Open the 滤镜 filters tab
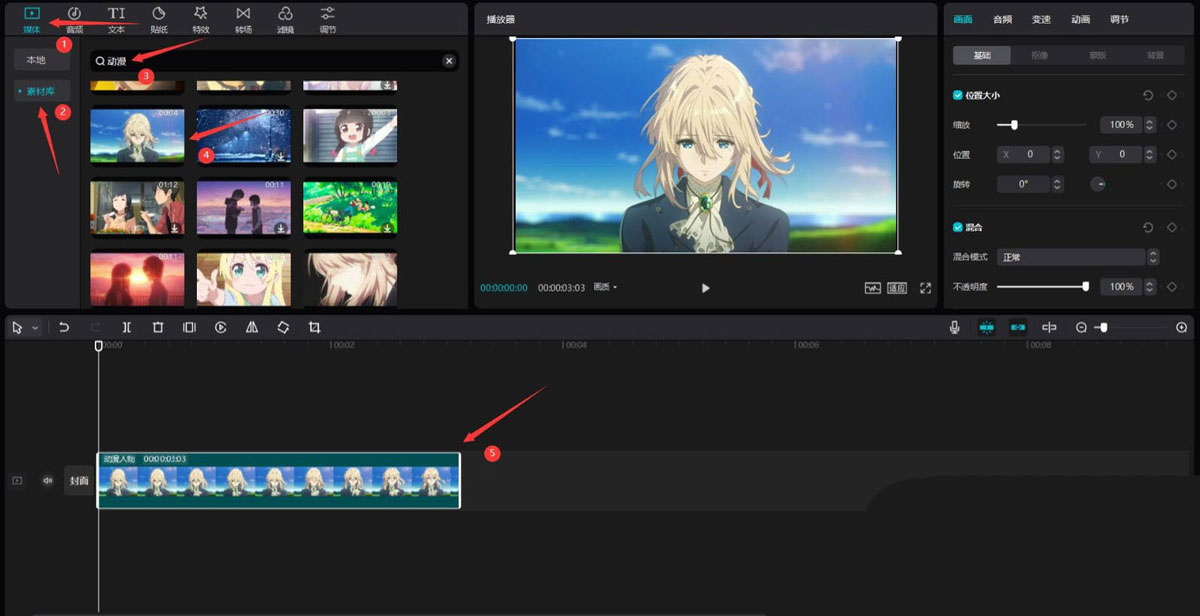Viewport: 1200px width, 616px height. (285, 18)
